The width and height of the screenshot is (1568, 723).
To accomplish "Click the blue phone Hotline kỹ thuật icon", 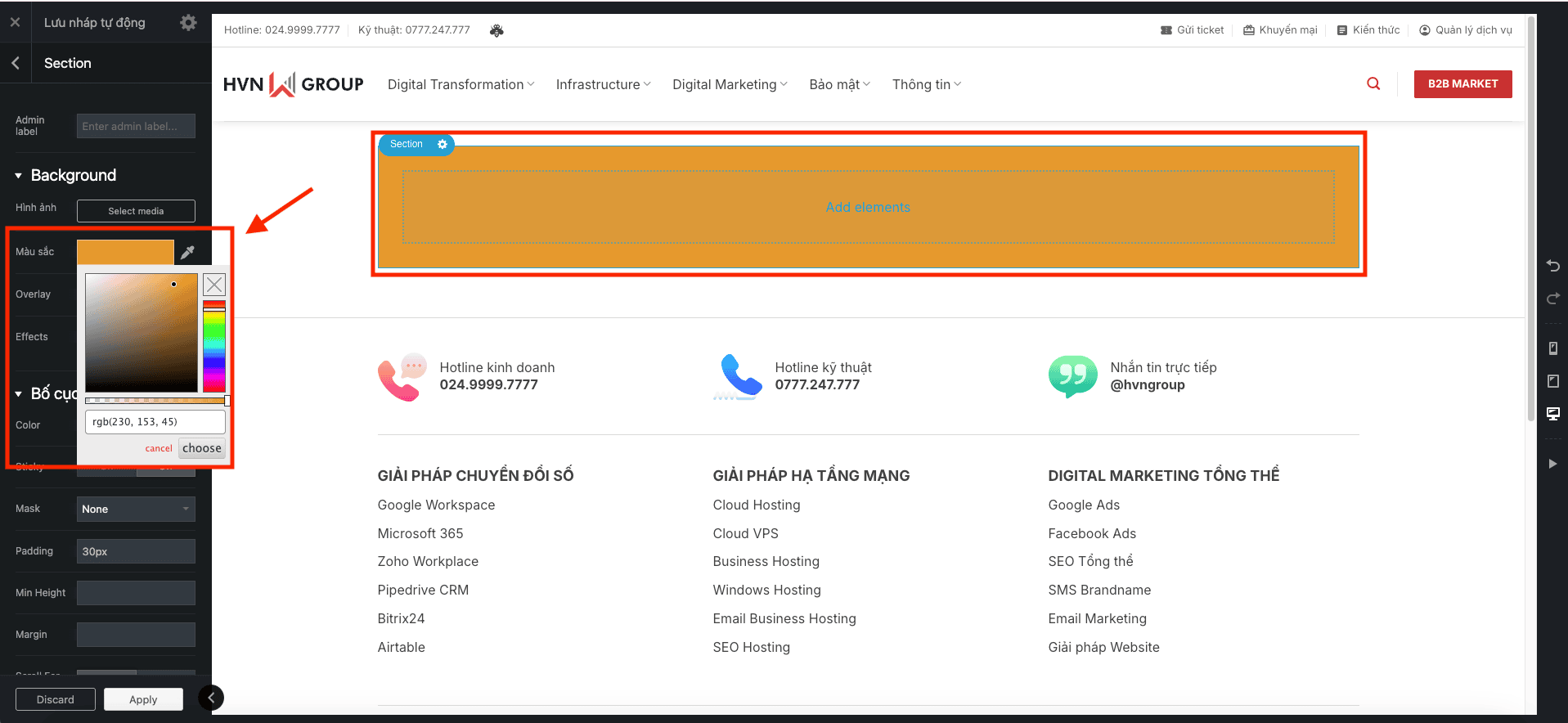I will (x=738, y=376).
